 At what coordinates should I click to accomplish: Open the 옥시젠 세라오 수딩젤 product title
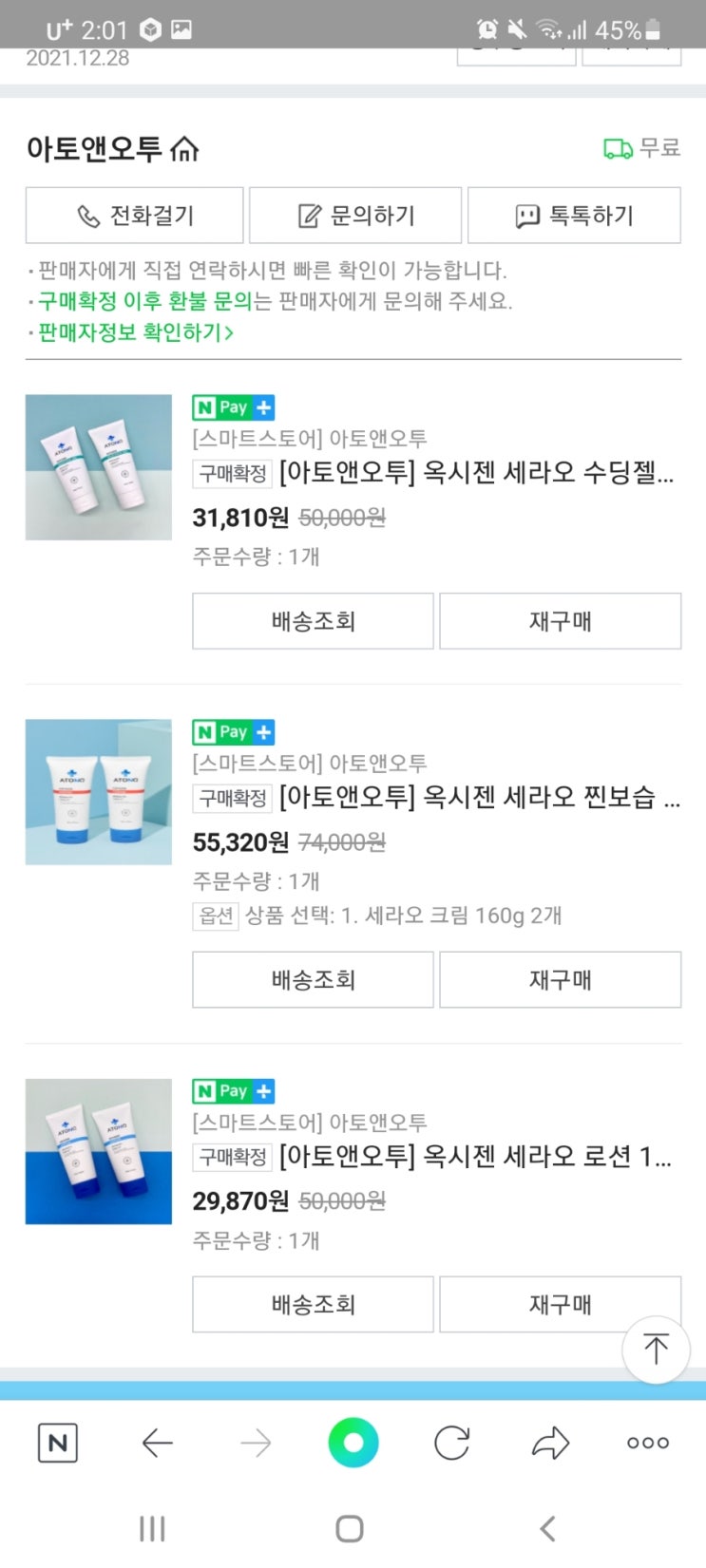pos(475,472)
